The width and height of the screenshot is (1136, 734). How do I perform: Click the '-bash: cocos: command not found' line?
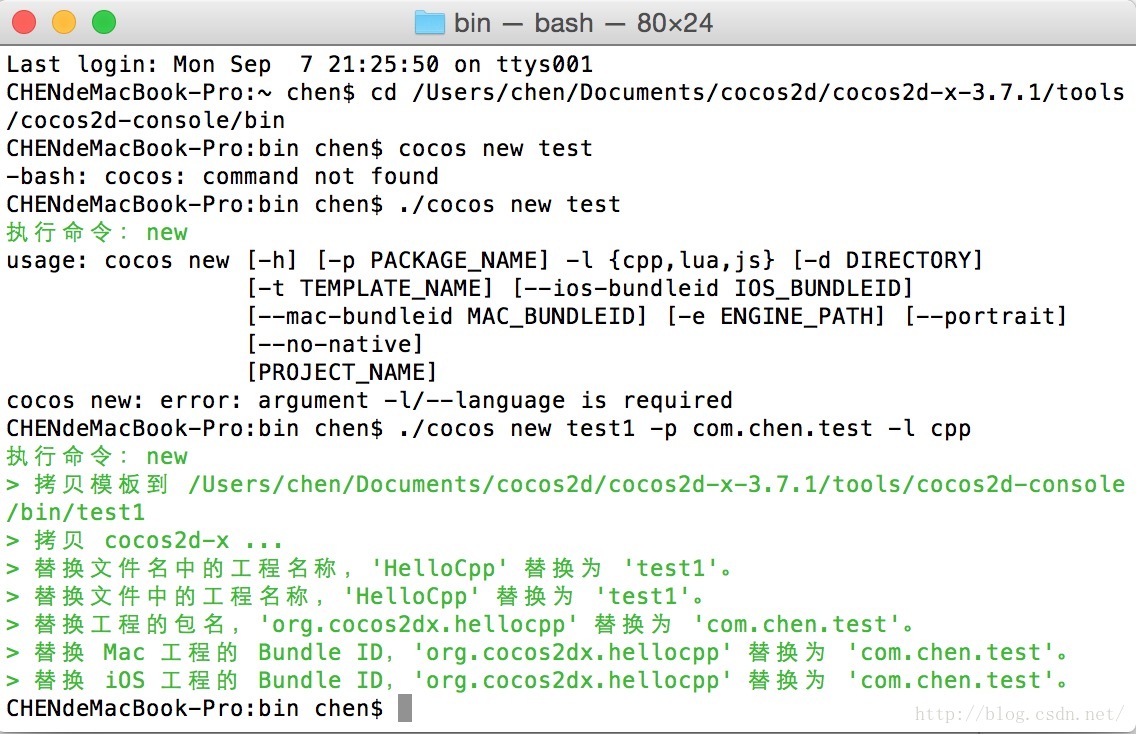point(222,176)
